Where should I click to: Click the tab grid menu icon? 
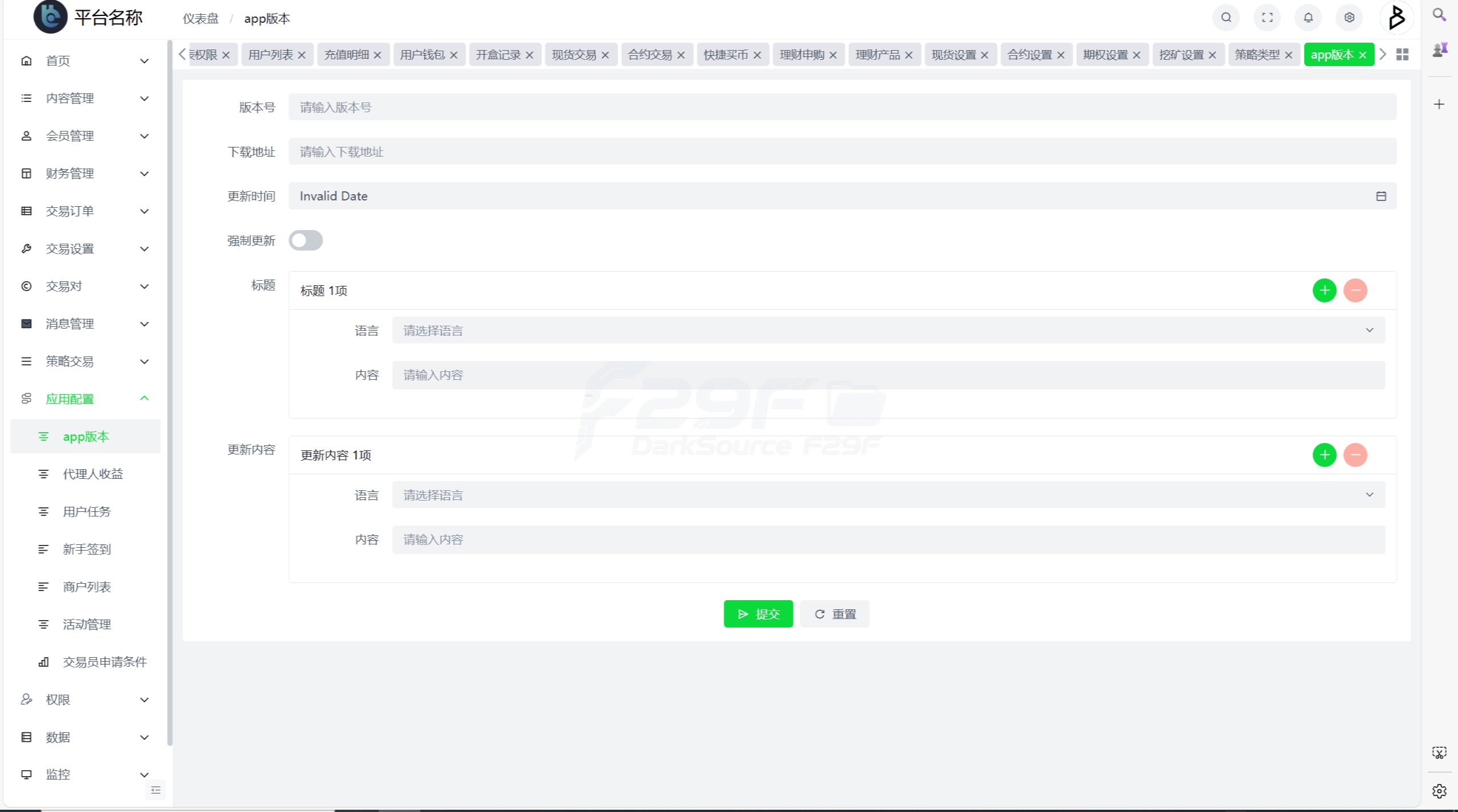(x=1402, y=55)
